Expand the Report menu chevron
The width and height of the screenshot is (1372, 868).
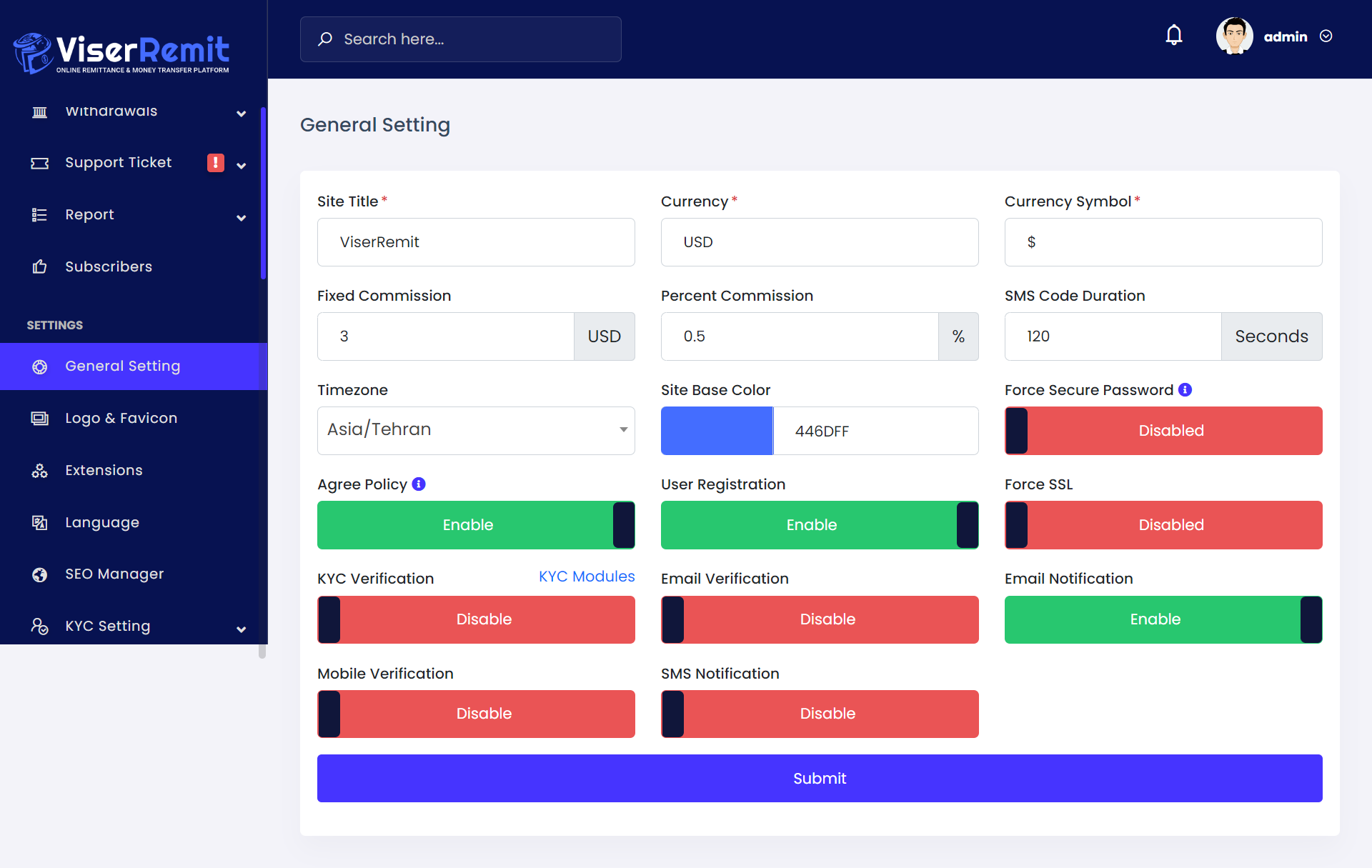(x=242, y=217)
